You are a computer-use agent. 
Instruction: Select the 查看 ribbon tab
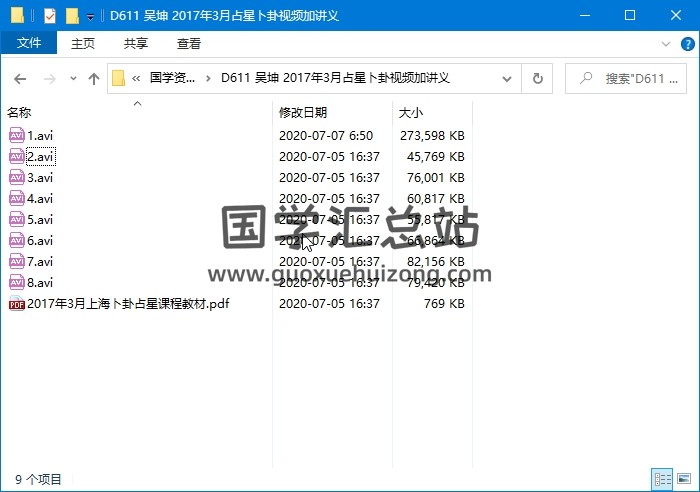pos(189,43)
